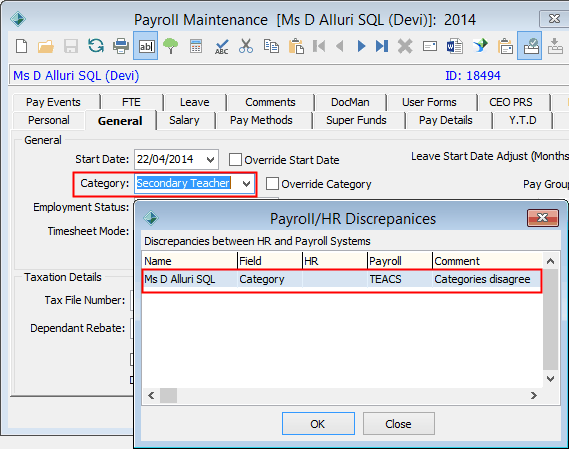Screen dimensions: 569x449
Task: Select the General tab
Action: [x=120, y=121]
